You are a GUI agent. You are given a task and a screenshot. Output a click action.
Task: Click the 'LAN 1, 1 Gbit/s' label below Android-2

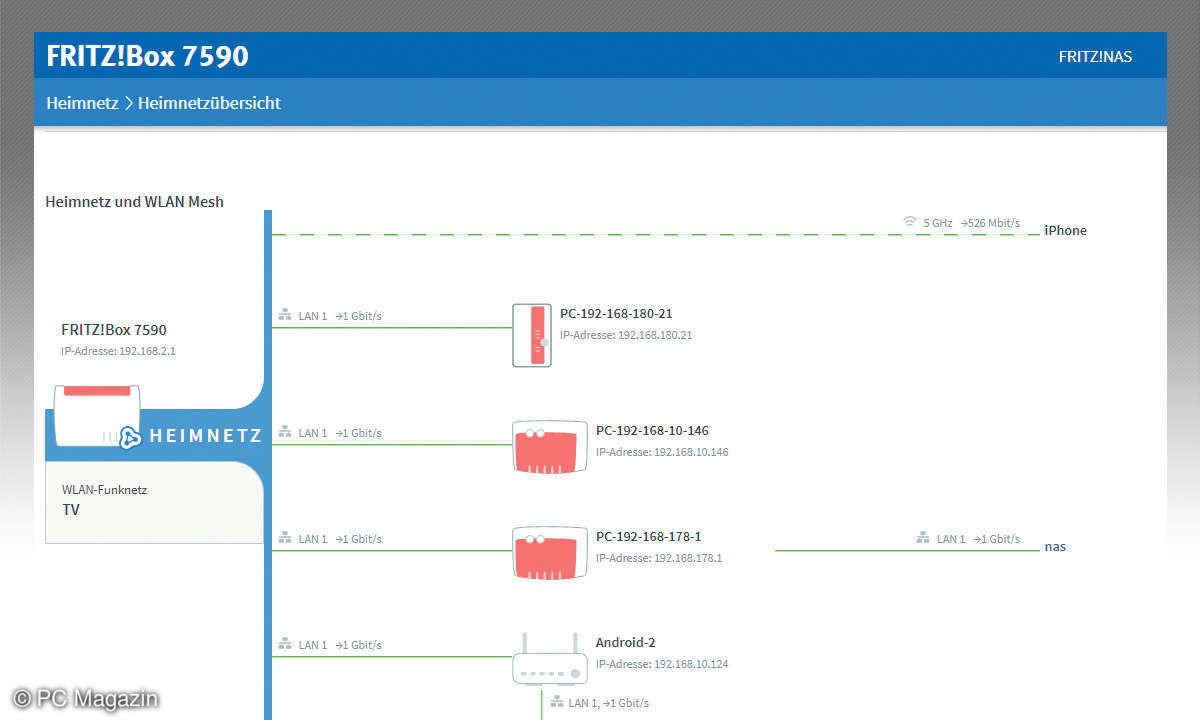pyautogui.click(x=609, y=703)
